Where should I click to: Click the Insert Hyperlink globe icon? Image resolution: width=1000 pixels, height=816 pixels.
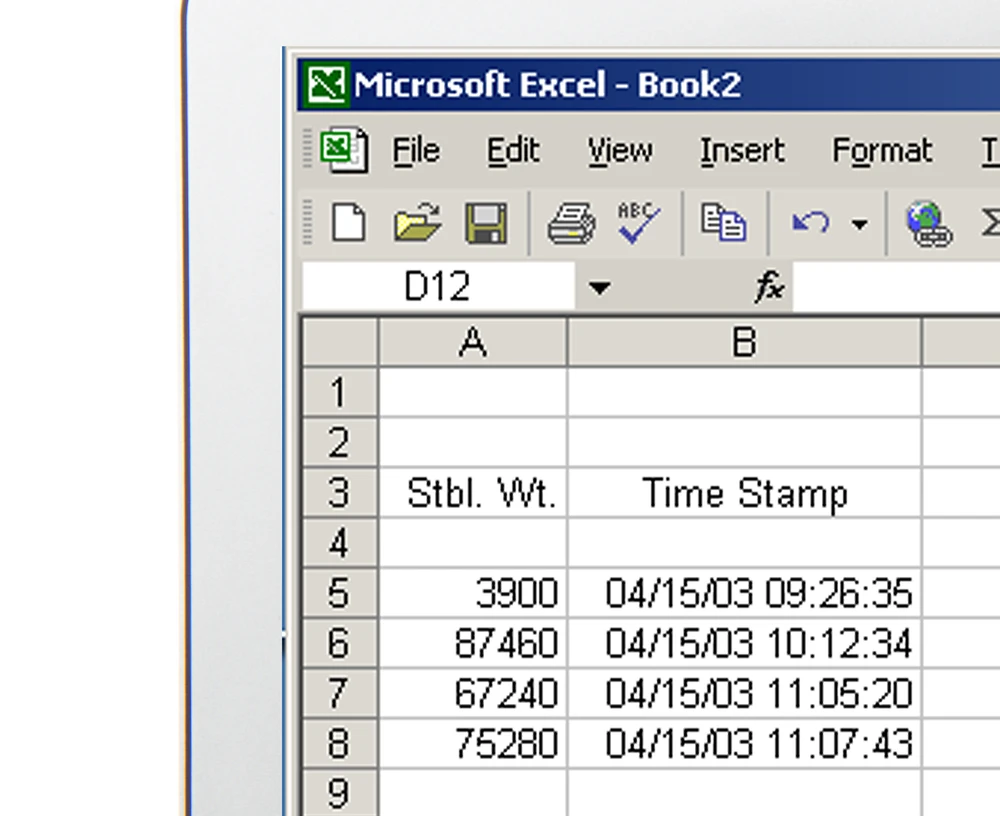pos(927,222)
